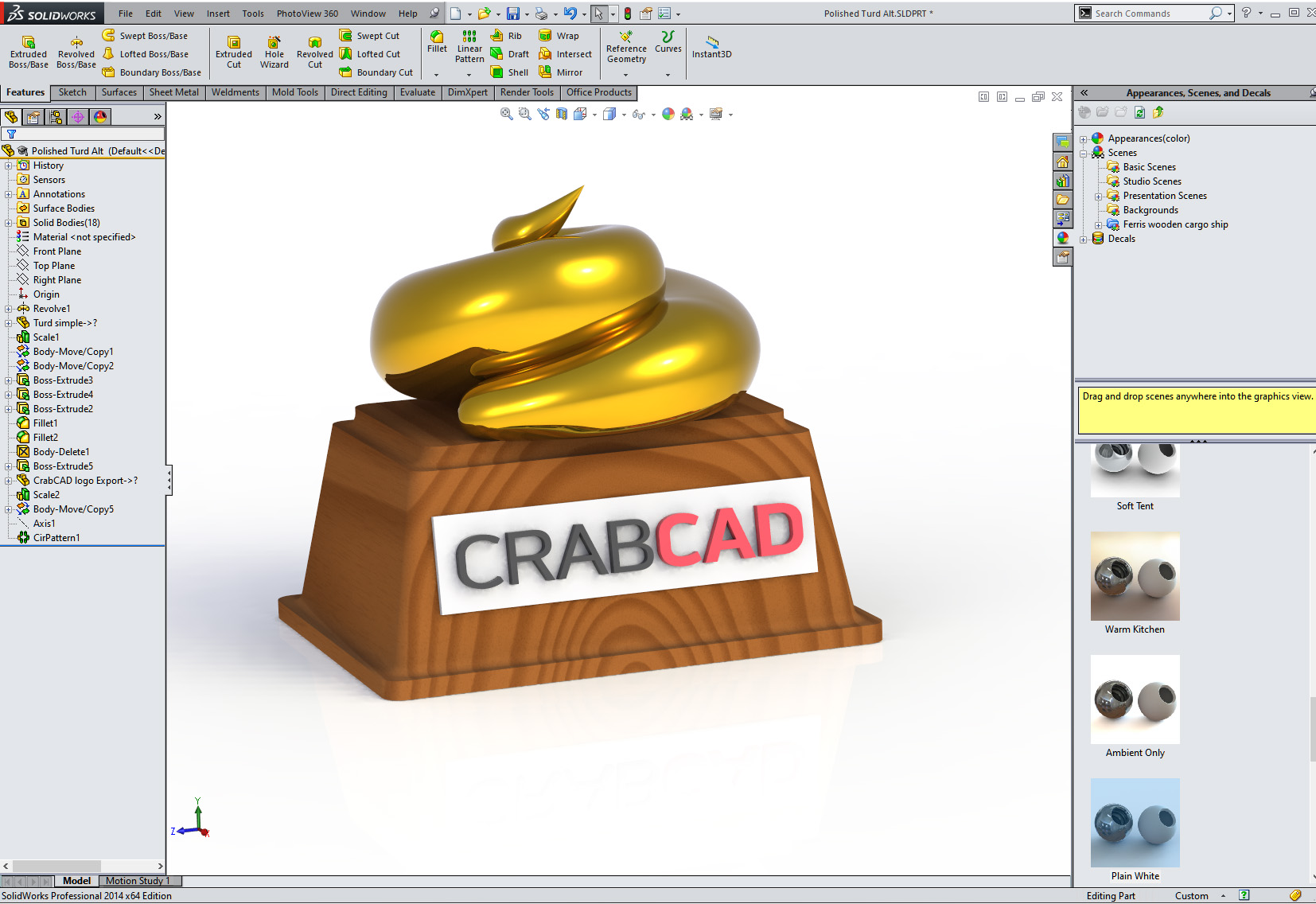This screenshot has height=904, width=1316.
Task: Click the Search Commands field
Action: [x=1150, y=14]
